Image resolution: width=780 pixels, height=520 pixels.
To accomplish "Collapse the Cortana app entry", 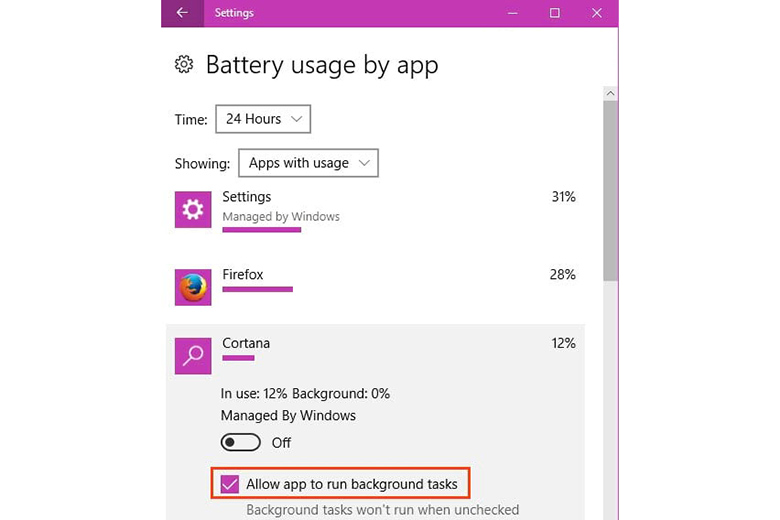I will (x=400, y=343).
